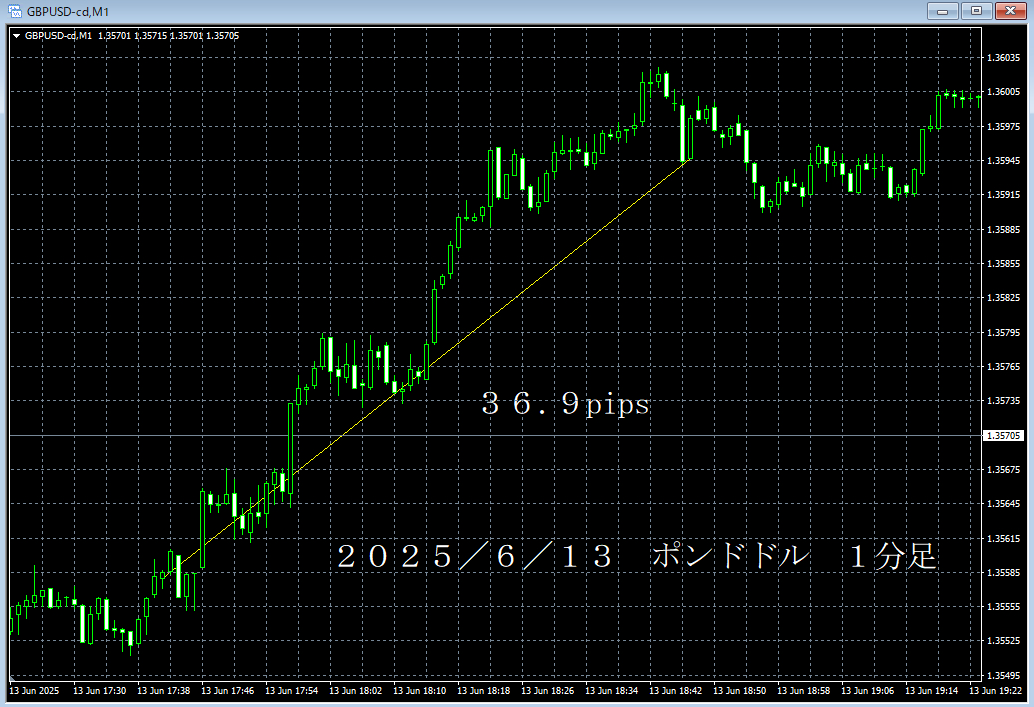The width and height of the screenshot is (1034, 707).
Task: Click time axis label '13 Jun 17:54'
Action: point(291,691)
